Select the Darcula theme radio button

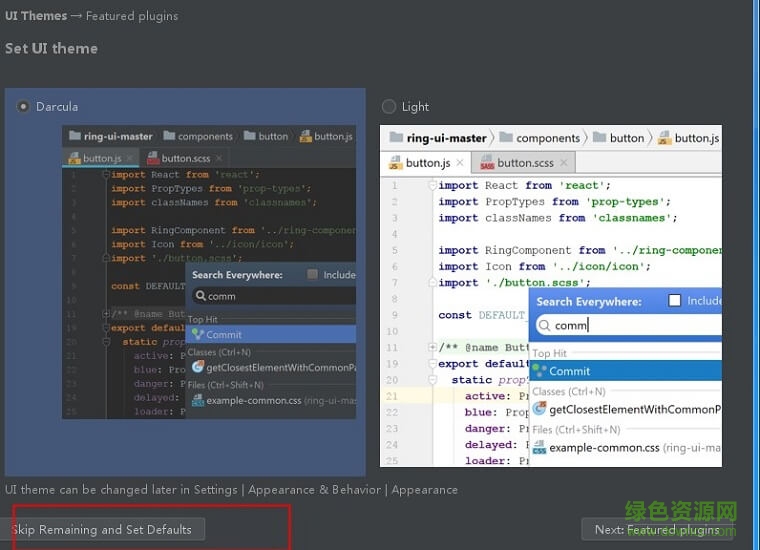(23, 106)
